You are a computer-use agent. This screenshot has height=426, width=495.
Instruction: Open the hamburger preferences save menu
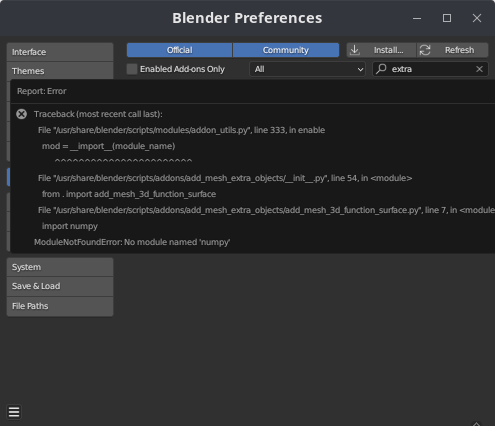[x=14, y=412]
